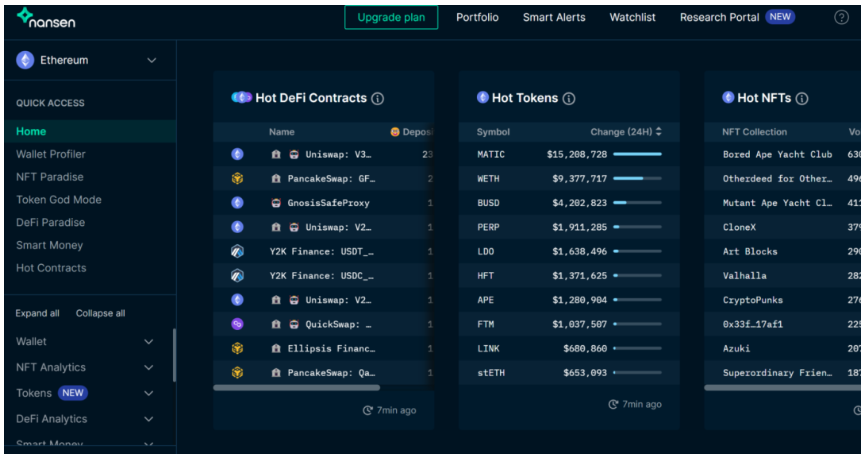Click the emoji icon in Deposits column header
This screenshot has width=867, height=458.
point(395,132)
